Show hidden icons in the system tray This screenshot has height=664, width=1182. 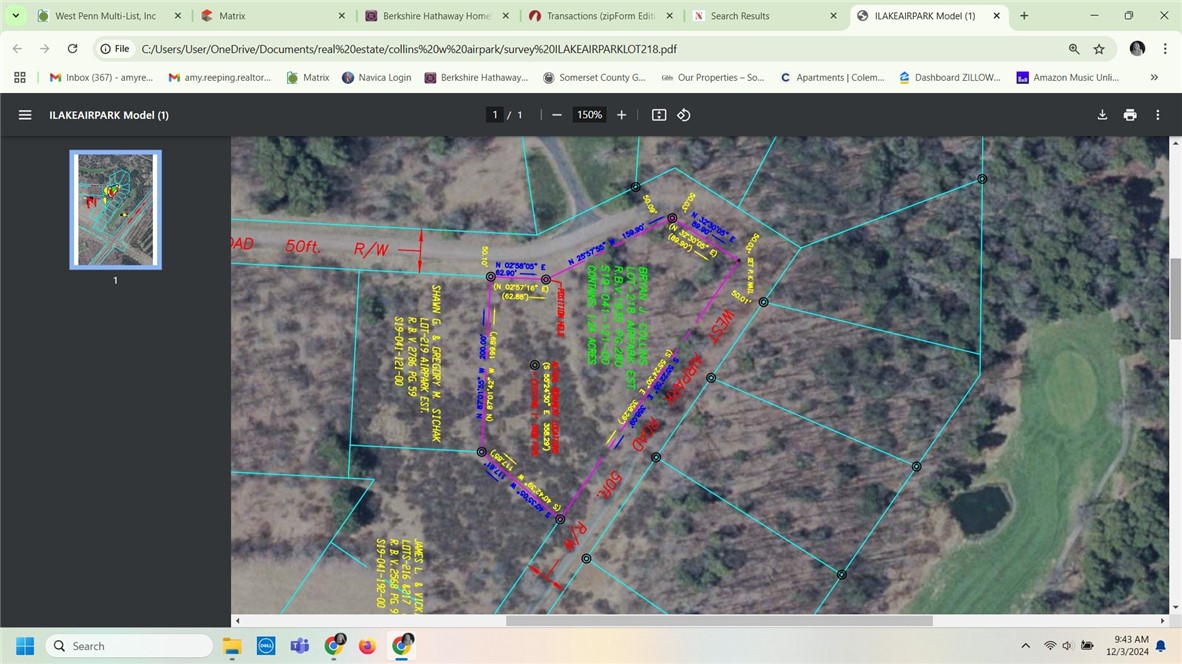point(1025,646)
